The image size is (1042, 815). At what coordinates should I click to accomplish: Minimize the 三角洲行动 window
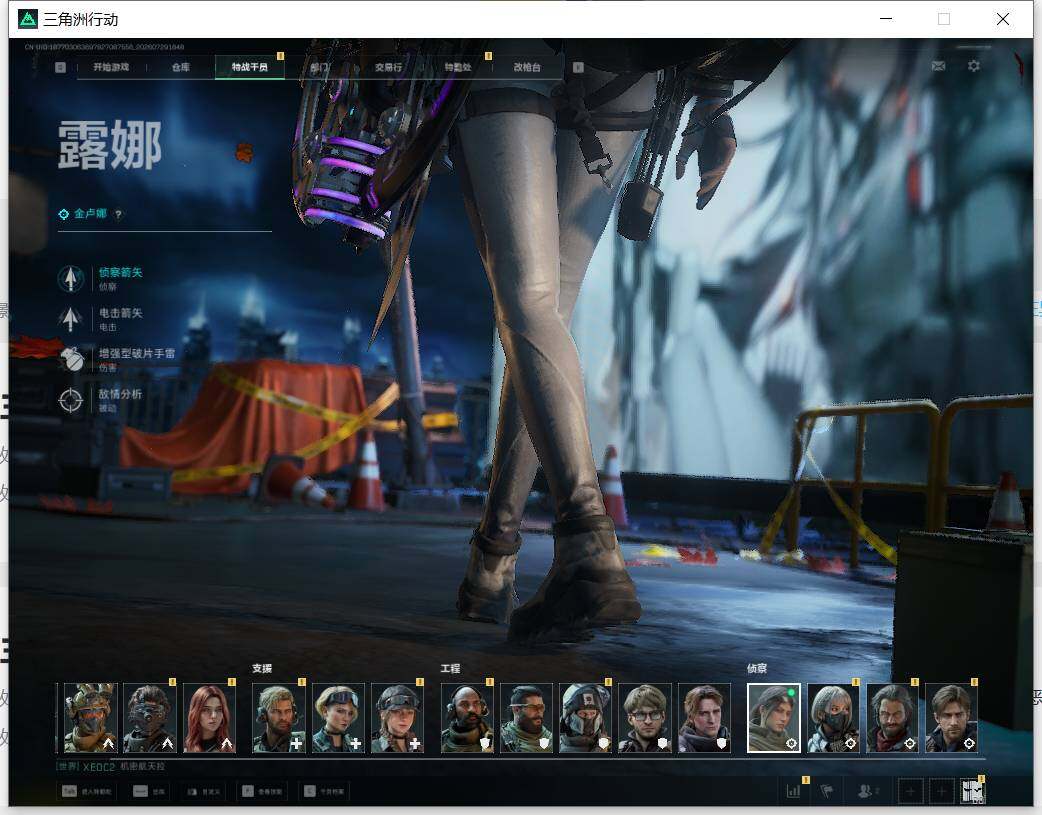coord(886,19)
